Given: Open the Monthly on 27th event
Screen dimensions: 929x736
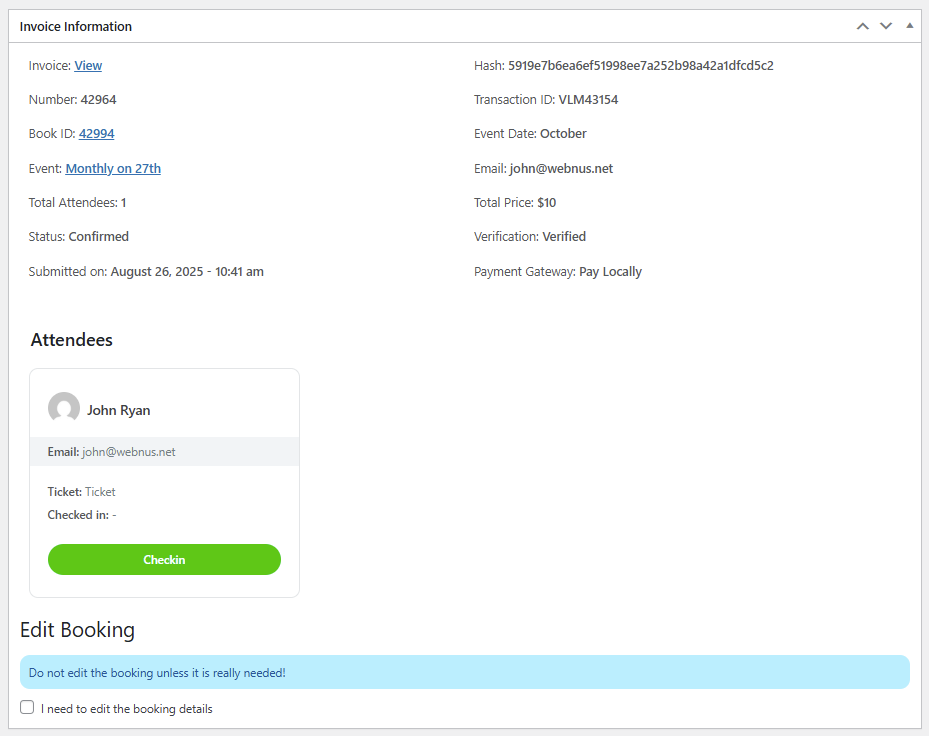Looking at the screenshot, I should (x=112, y=168).
